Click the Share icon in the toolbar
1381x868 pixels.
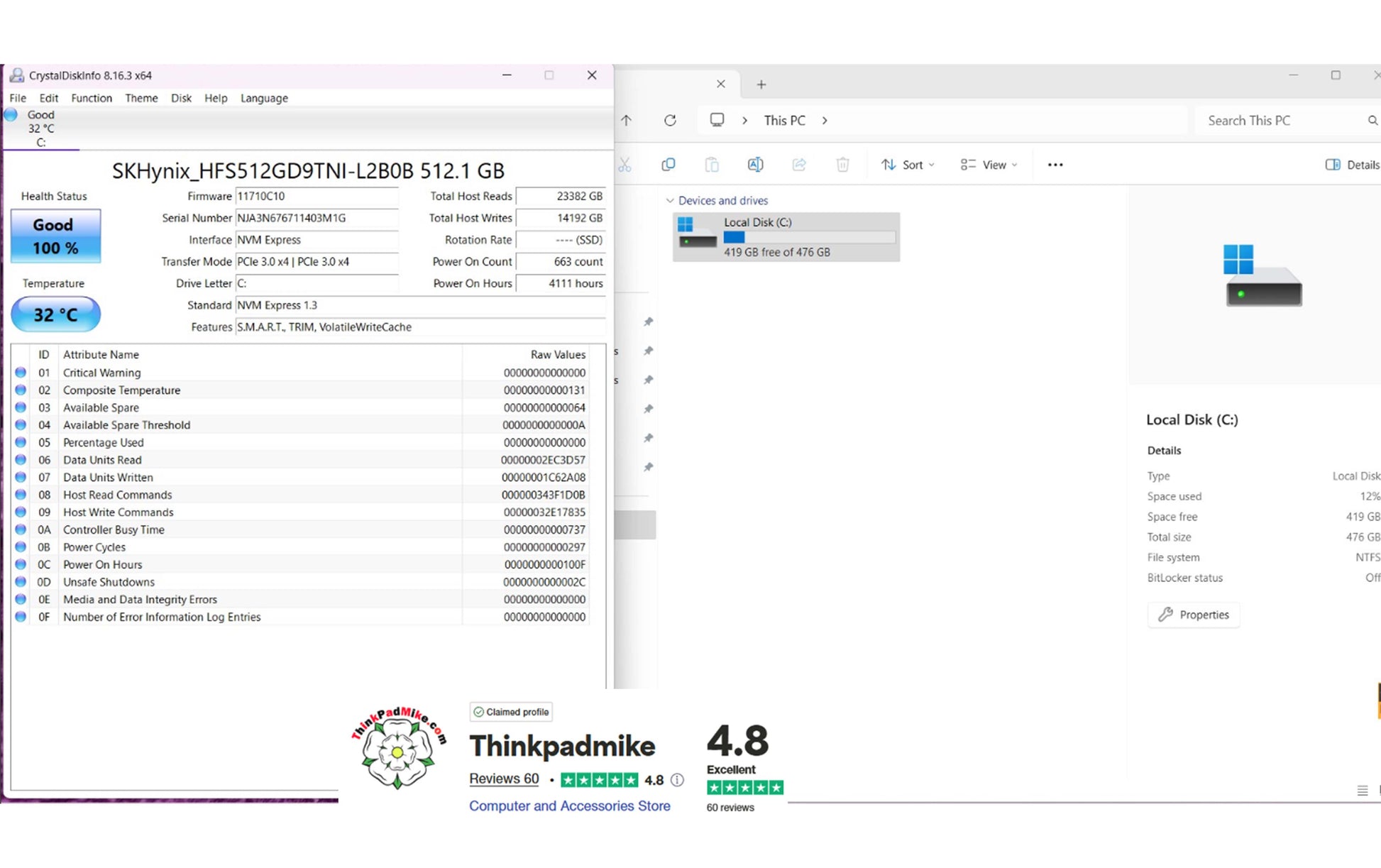click(799, 165)
